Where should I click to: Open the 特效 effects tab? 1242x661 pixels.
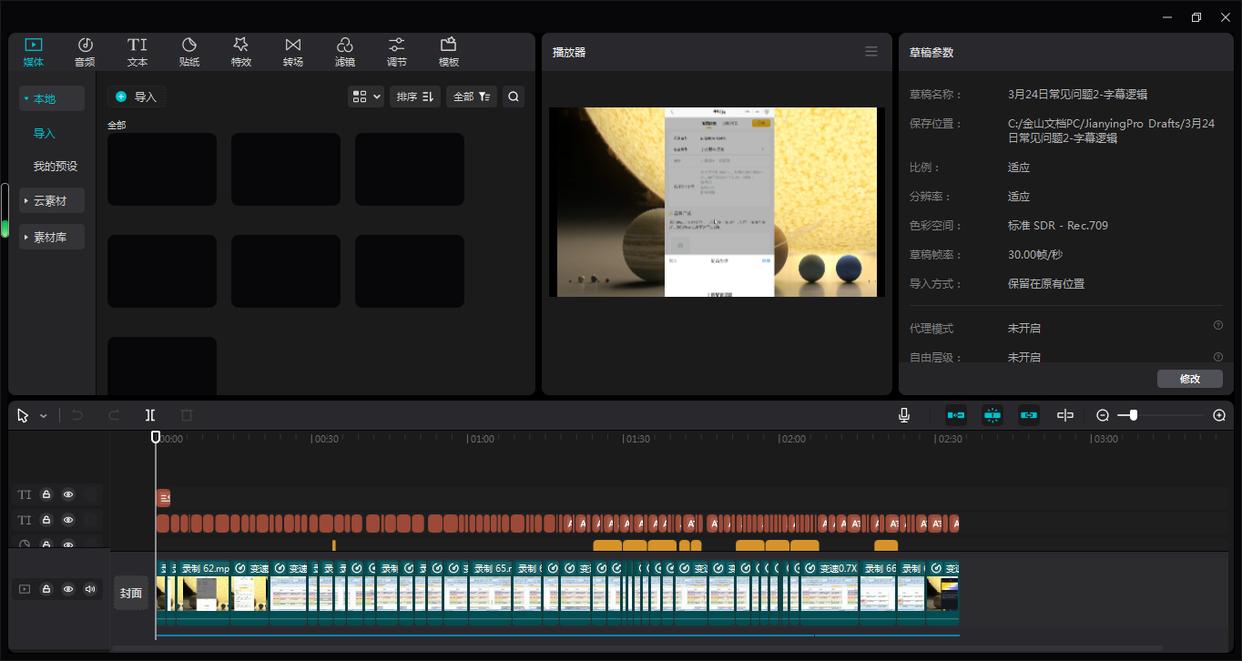coord(241,52)
